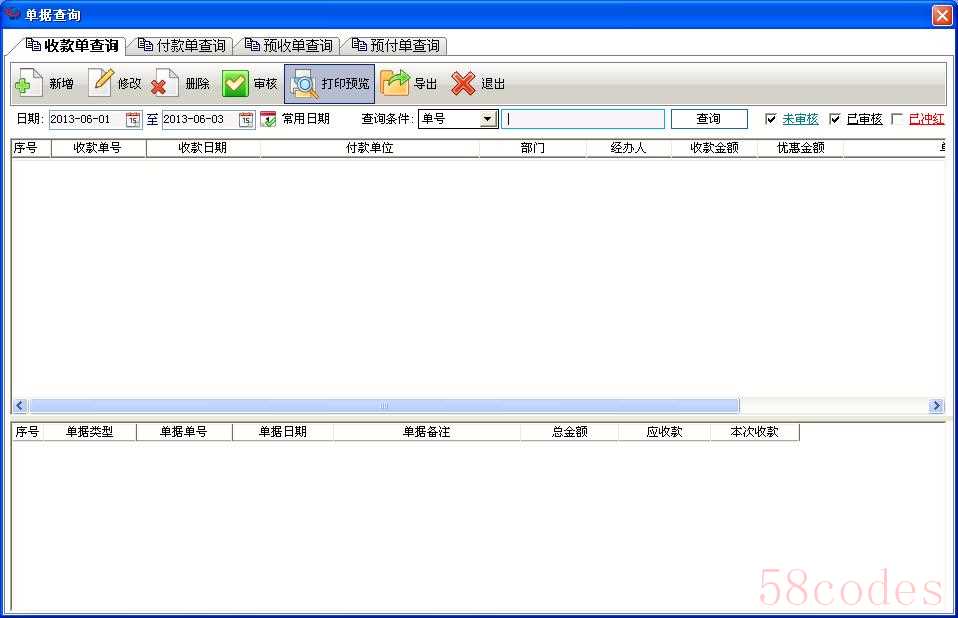Click the 退出 (Exit) red X icon
This screenshot has height=618, width=958.
[x=463, y=84]
